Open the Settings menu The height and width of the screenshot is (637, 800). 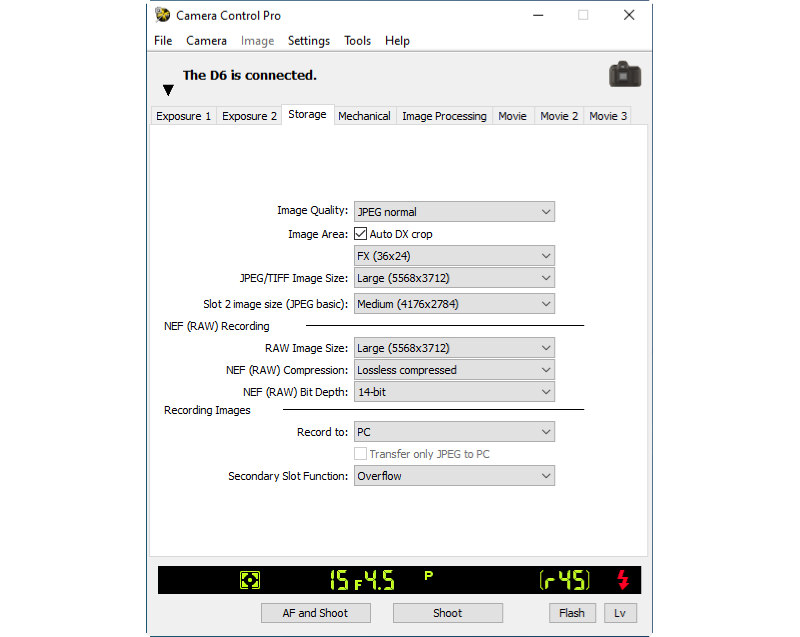coord(309,41)
